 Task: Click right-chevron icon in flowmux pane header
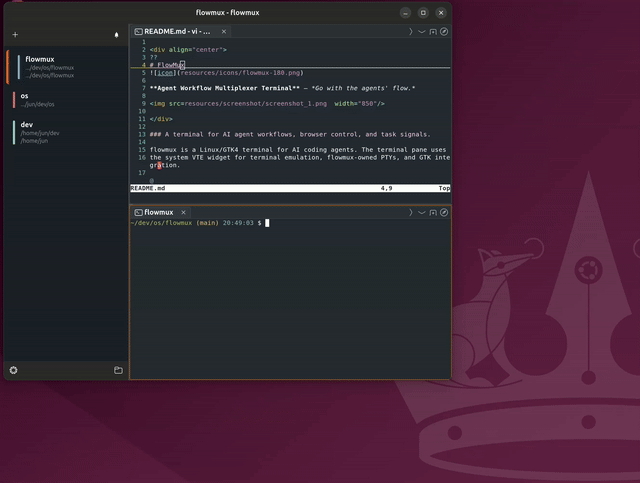point(411,212)
